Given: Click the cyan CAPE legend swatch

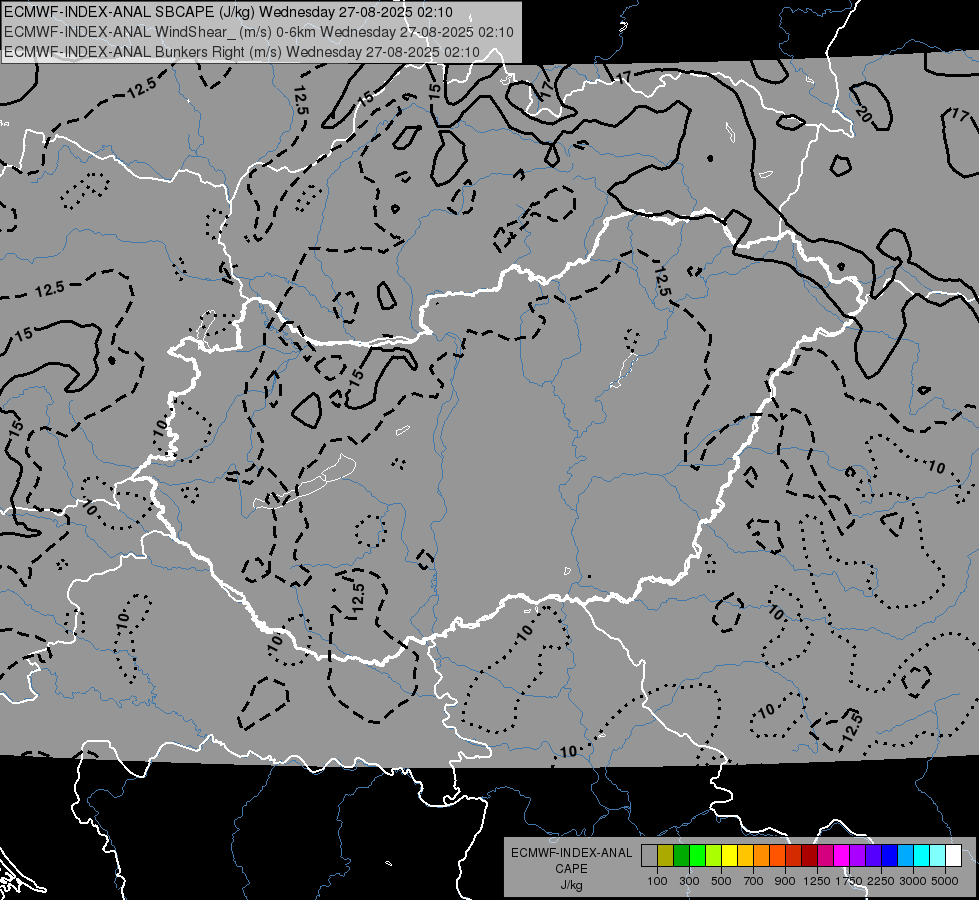Looking at the screenshot, I should coord(922,856).
